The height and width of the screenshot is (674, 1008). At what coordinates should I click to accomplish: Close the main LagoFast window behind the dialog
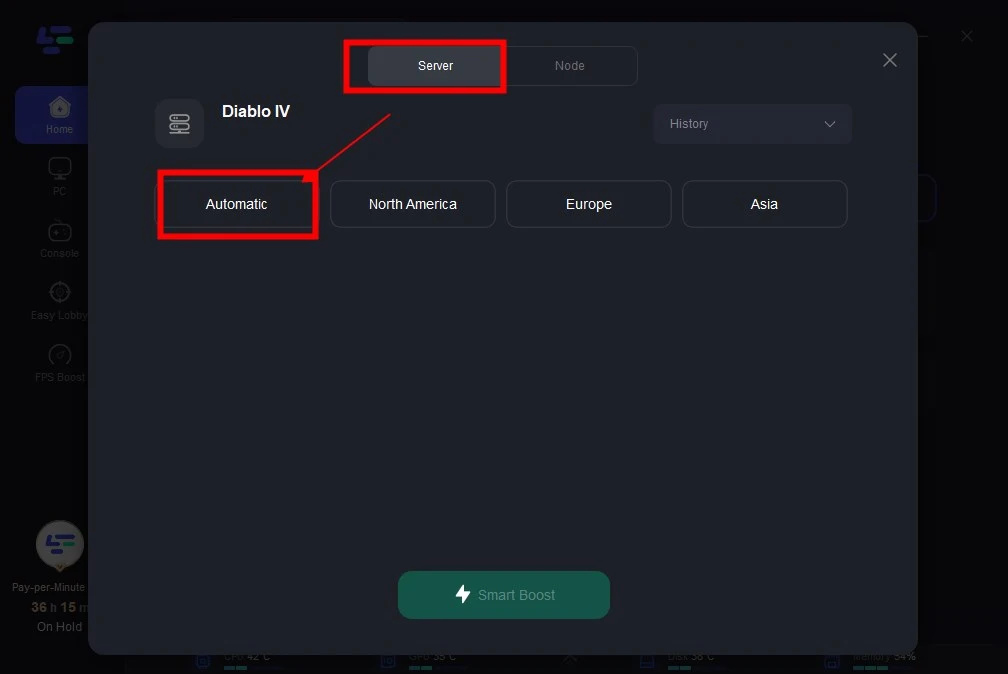point(967,36)
